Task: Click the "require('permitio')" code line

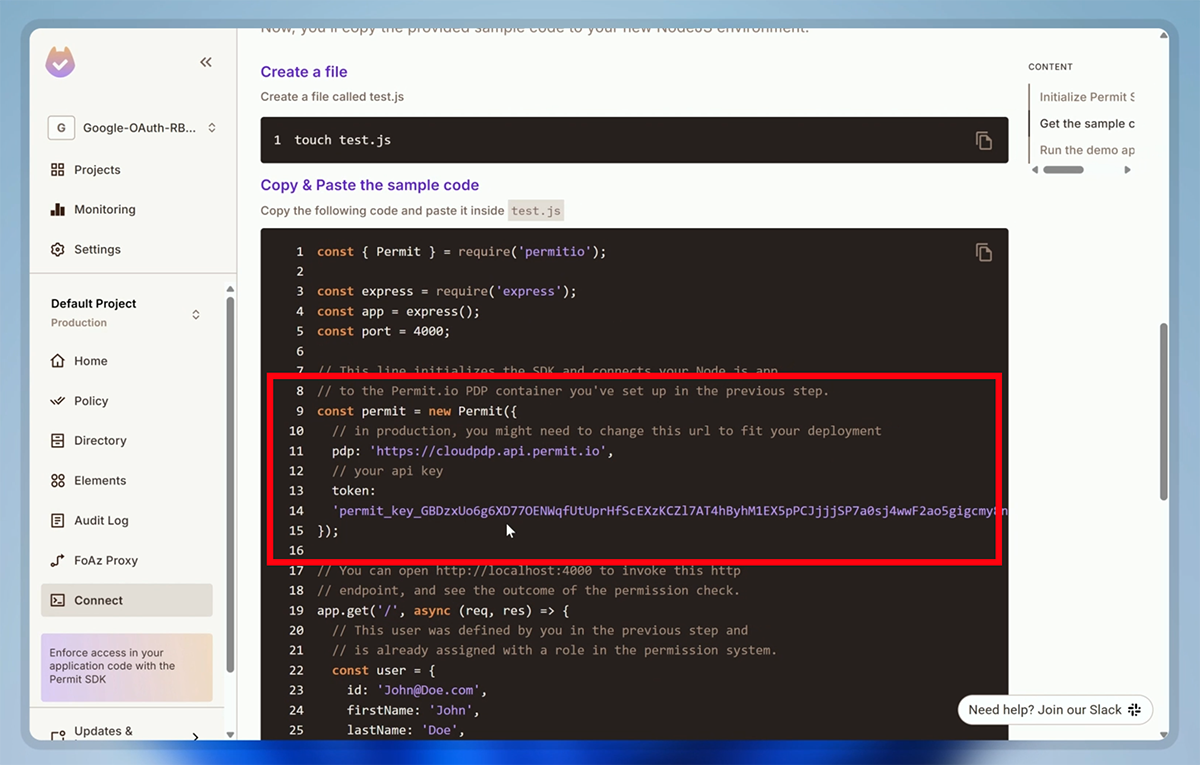Action: (462, 252)
